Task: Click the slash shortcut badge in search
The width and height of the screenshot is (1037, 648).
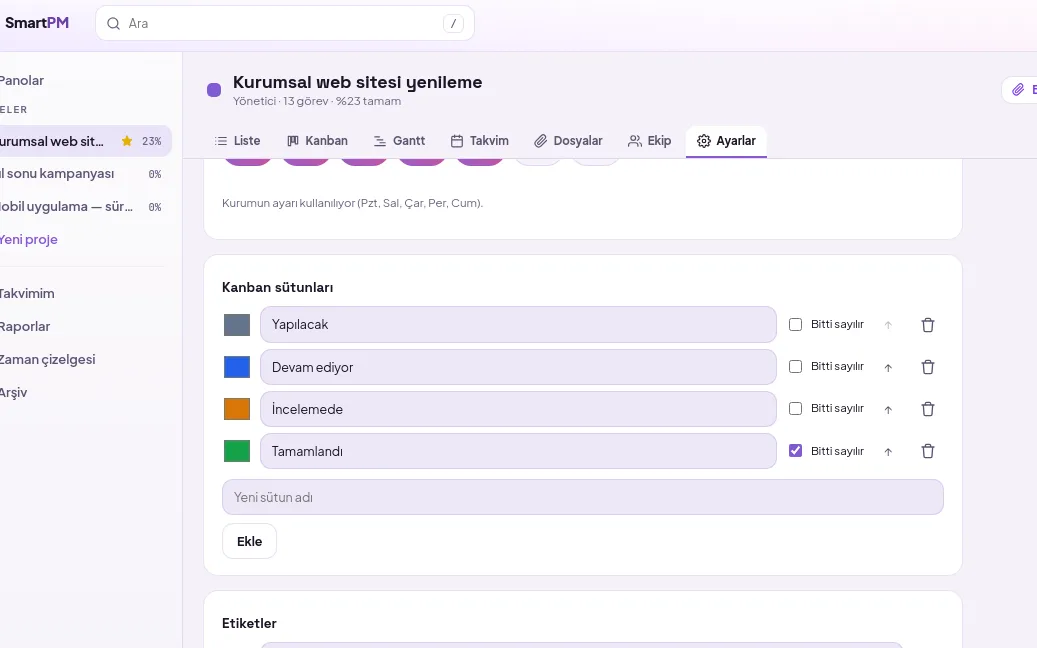Action: [453, 24]
